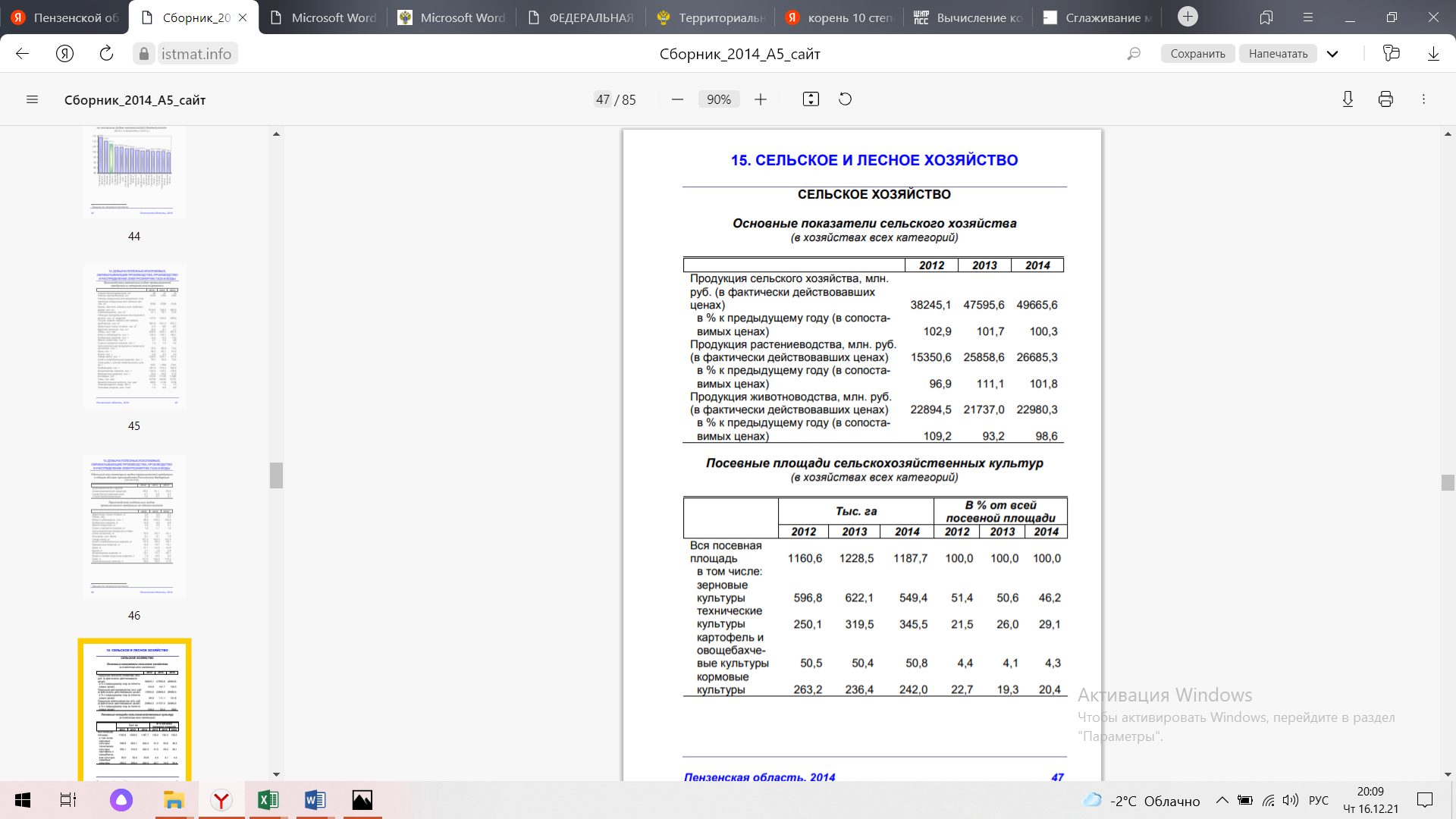Switch to the корень 10 степ tab

[839, 17]
